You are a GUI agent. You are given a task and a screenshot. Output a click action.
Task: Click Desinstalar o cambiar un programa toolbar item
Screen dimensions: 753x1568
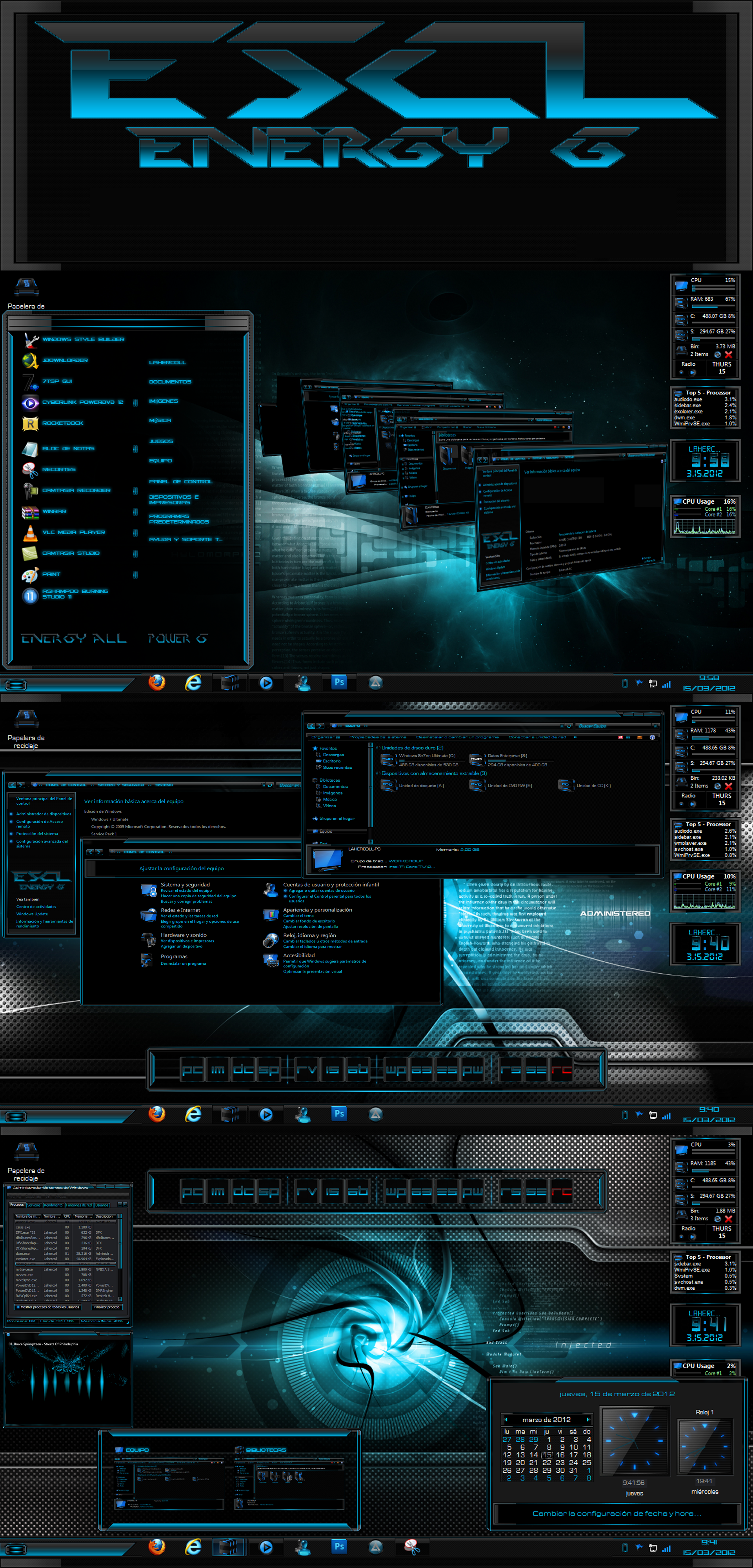(x=457, y=737)
